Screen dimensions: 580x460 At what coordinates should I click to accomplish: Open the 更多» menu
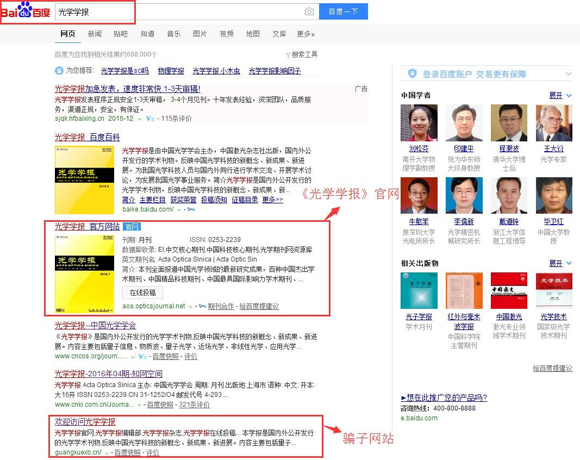click(306, 34)
